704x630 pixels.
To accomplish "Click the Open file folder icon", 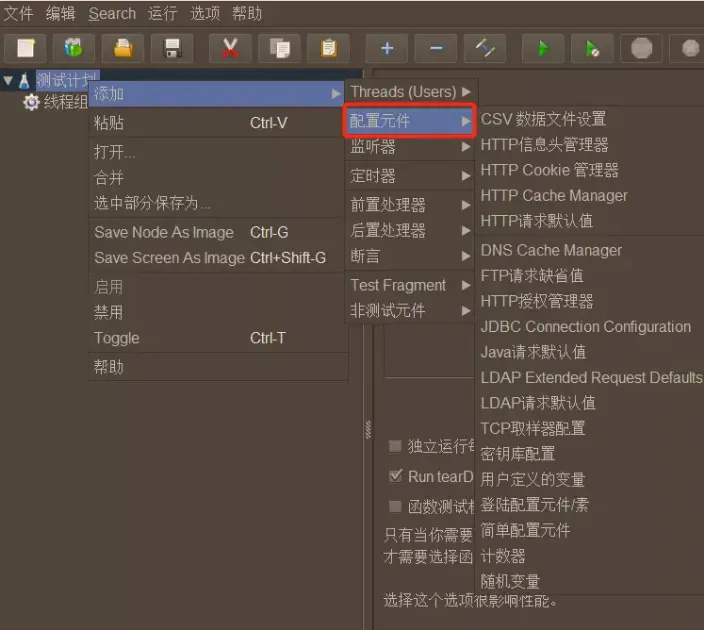I will (123, 48).
